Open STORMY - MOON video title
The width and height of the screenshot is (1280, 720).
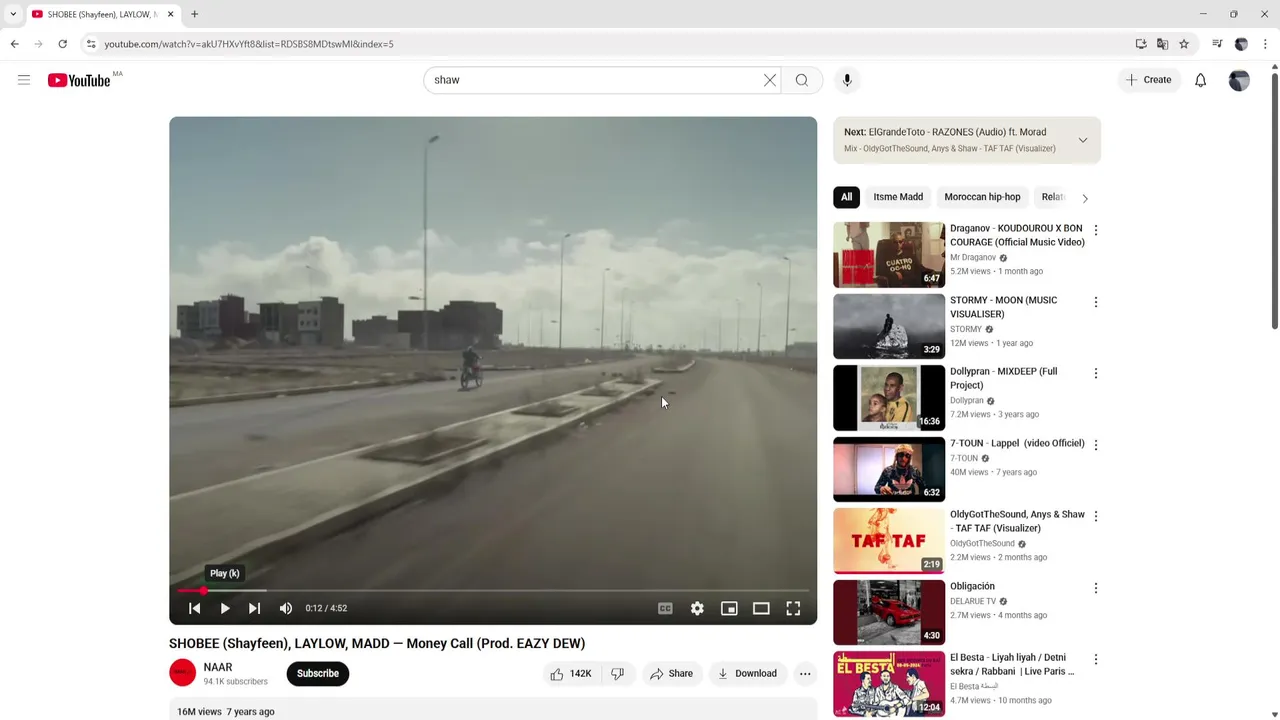click(1003, 307)
